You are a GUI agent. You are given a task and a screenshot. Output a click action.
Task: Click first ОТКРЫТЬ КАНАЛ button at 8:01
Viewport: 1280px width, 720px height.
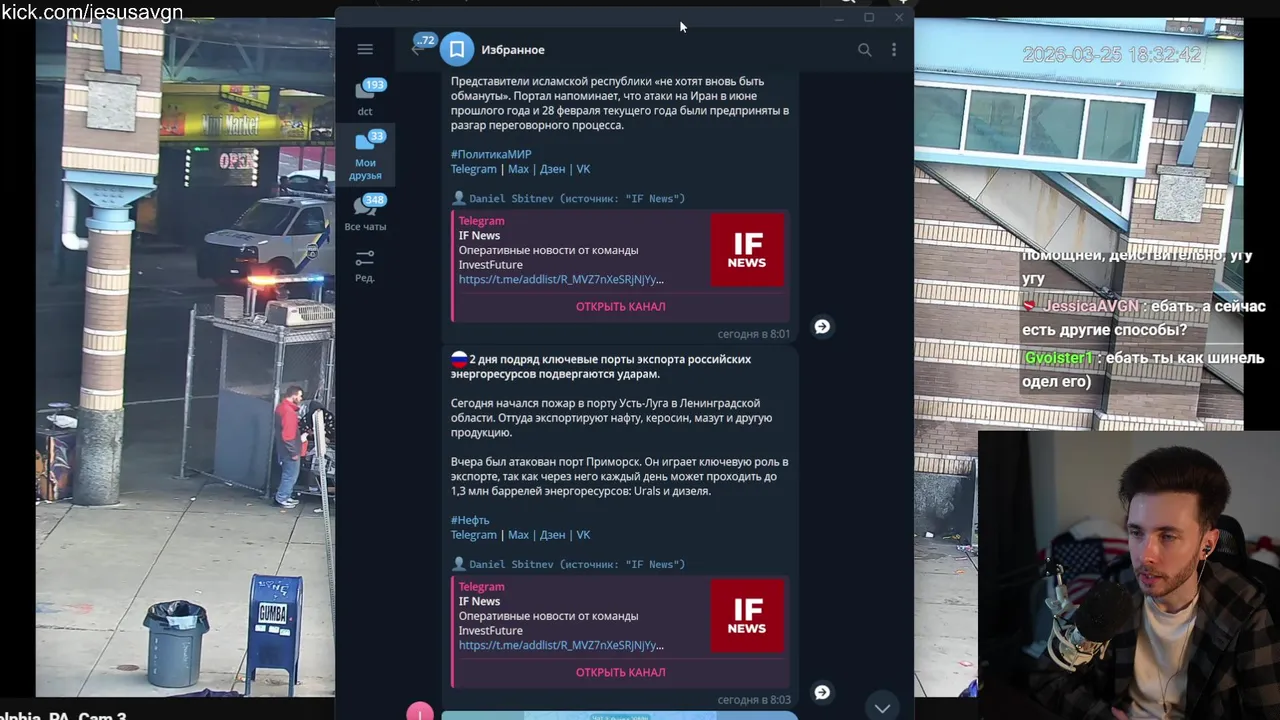(x=620, y=306)
